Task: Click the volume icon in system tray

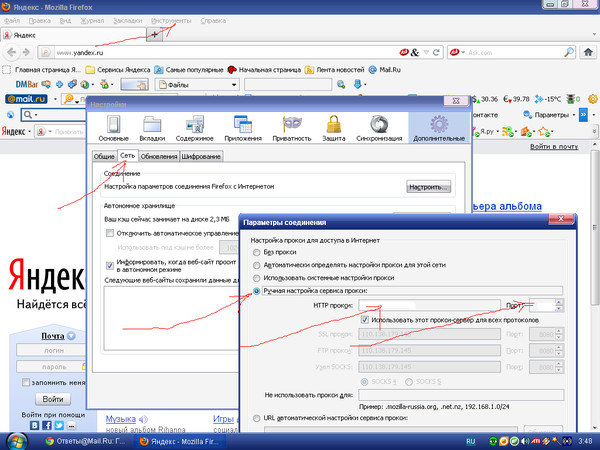Action: 525,442
